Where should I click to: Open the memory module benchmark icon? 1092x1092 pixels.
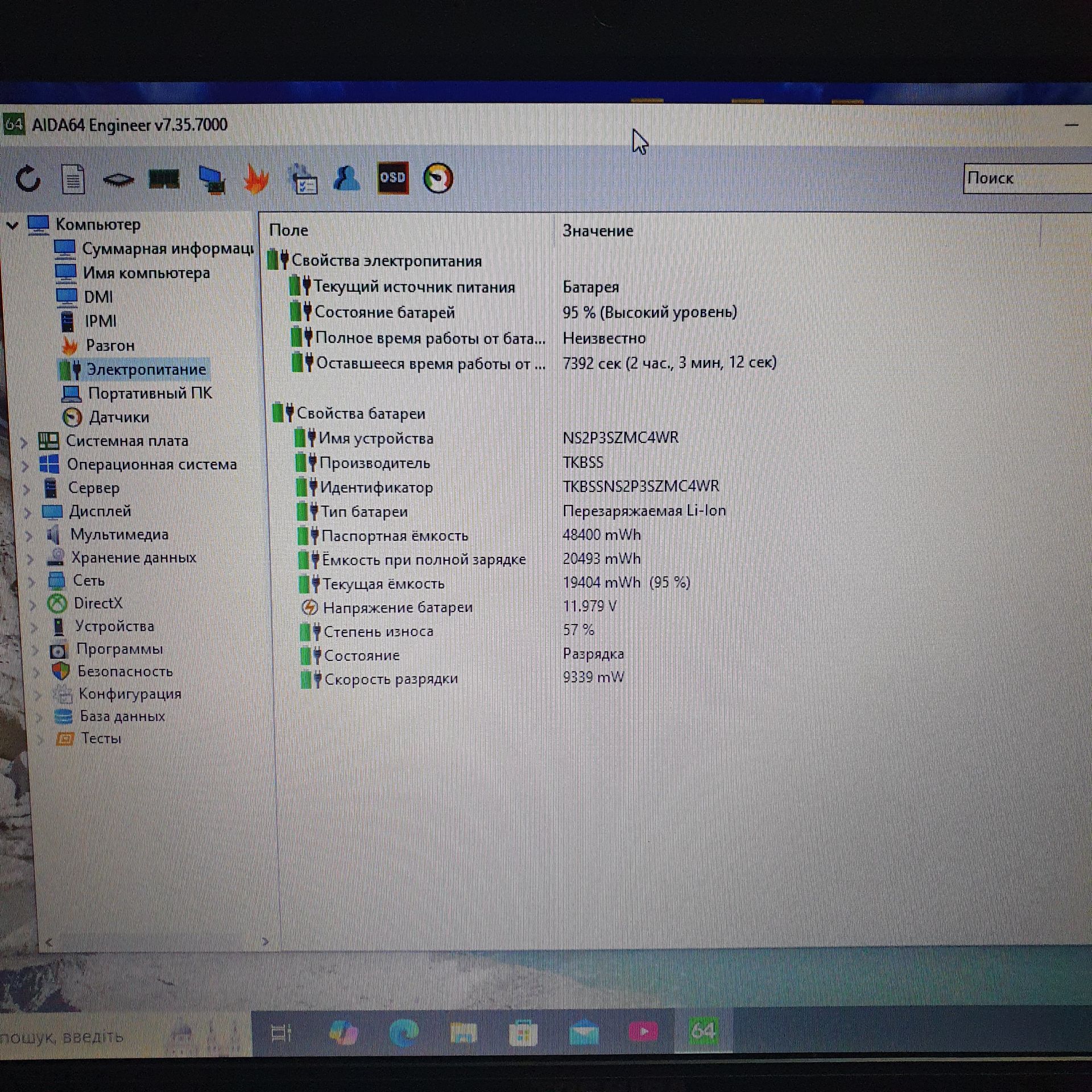pyautogui.click(x=164, y=179)
